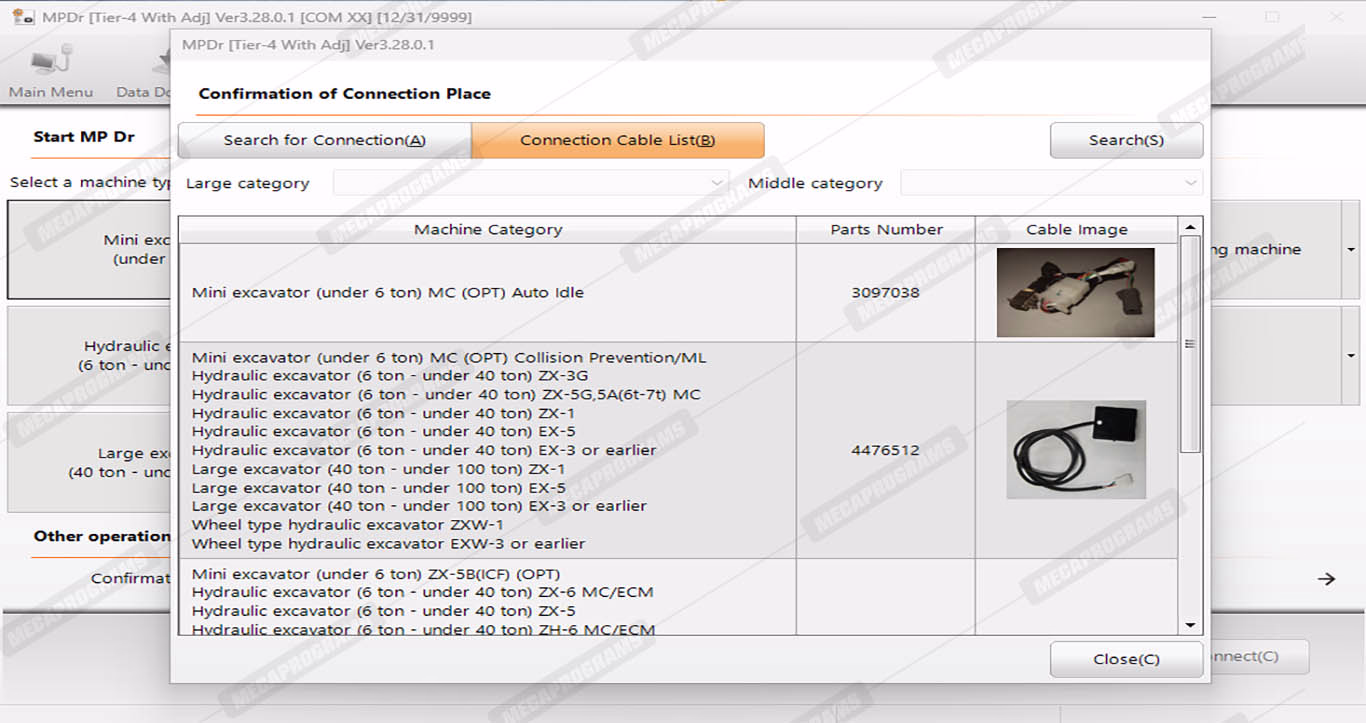The height and width of the screenshot is (723, 1366).
Task: Open the Large category dropdown
Action: (x=531, y=183)
